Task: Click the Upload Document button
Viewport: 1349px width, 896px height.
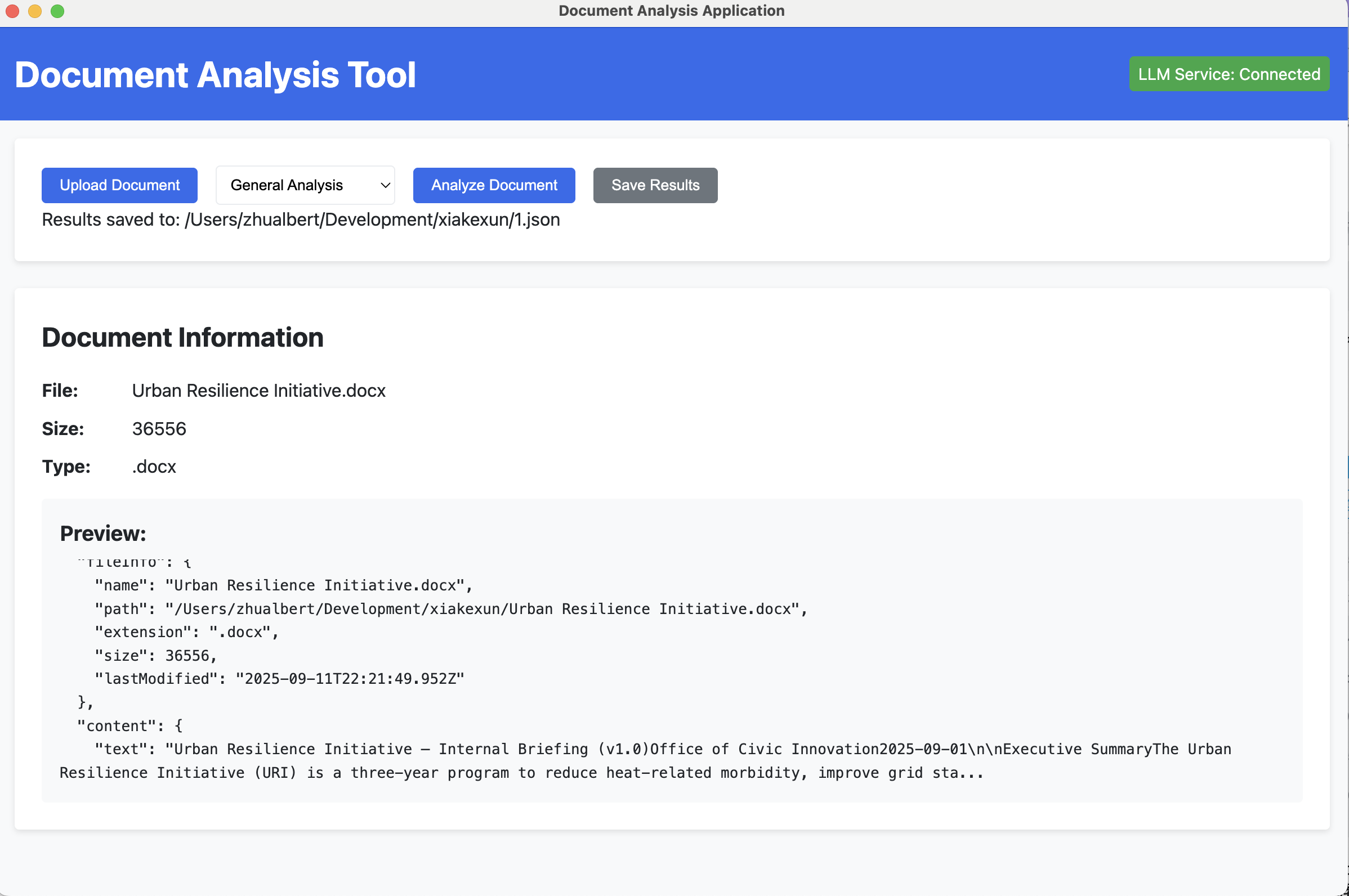Action: (119, 185)
